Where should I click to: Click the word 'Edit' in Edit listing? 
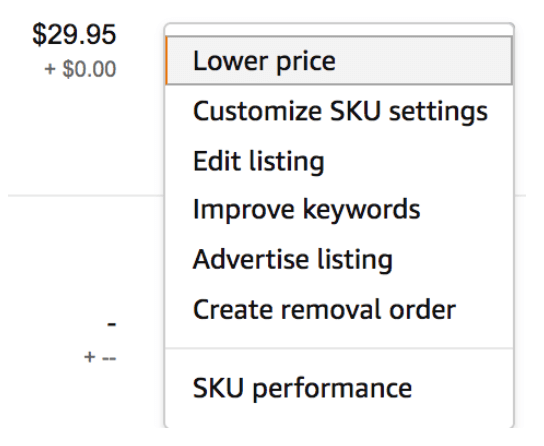click(x=216, y=161)
